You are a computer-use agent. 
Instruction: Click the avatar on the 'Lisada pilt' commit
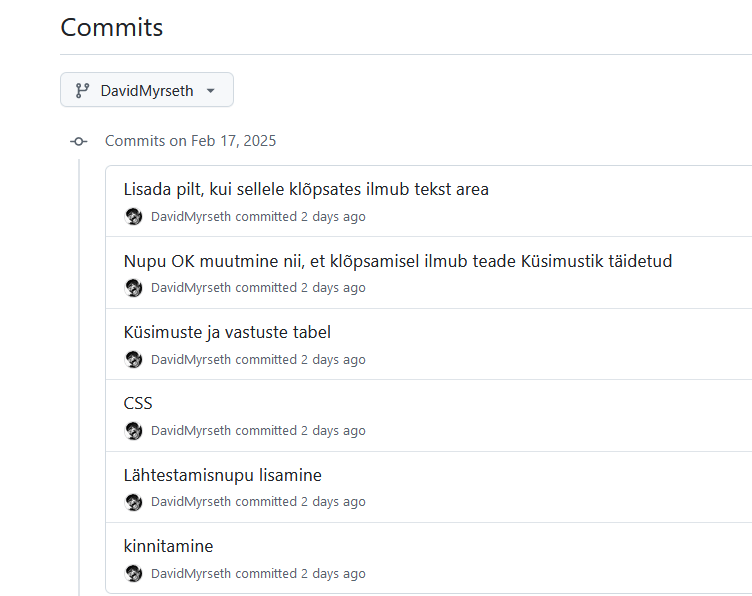[133, 216]
